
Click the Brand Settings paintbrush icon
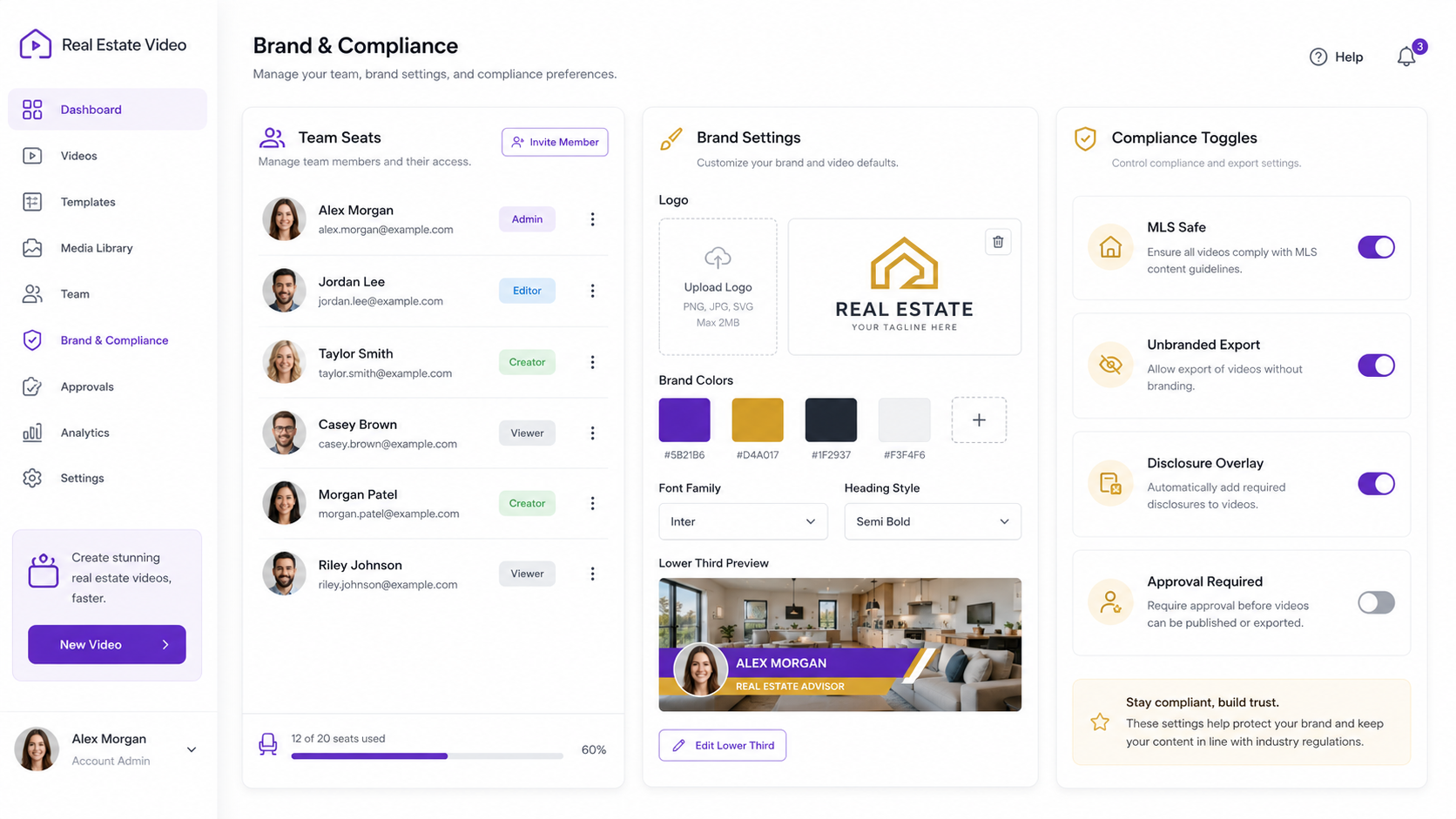pyautogui.click(x=671, y=139)
